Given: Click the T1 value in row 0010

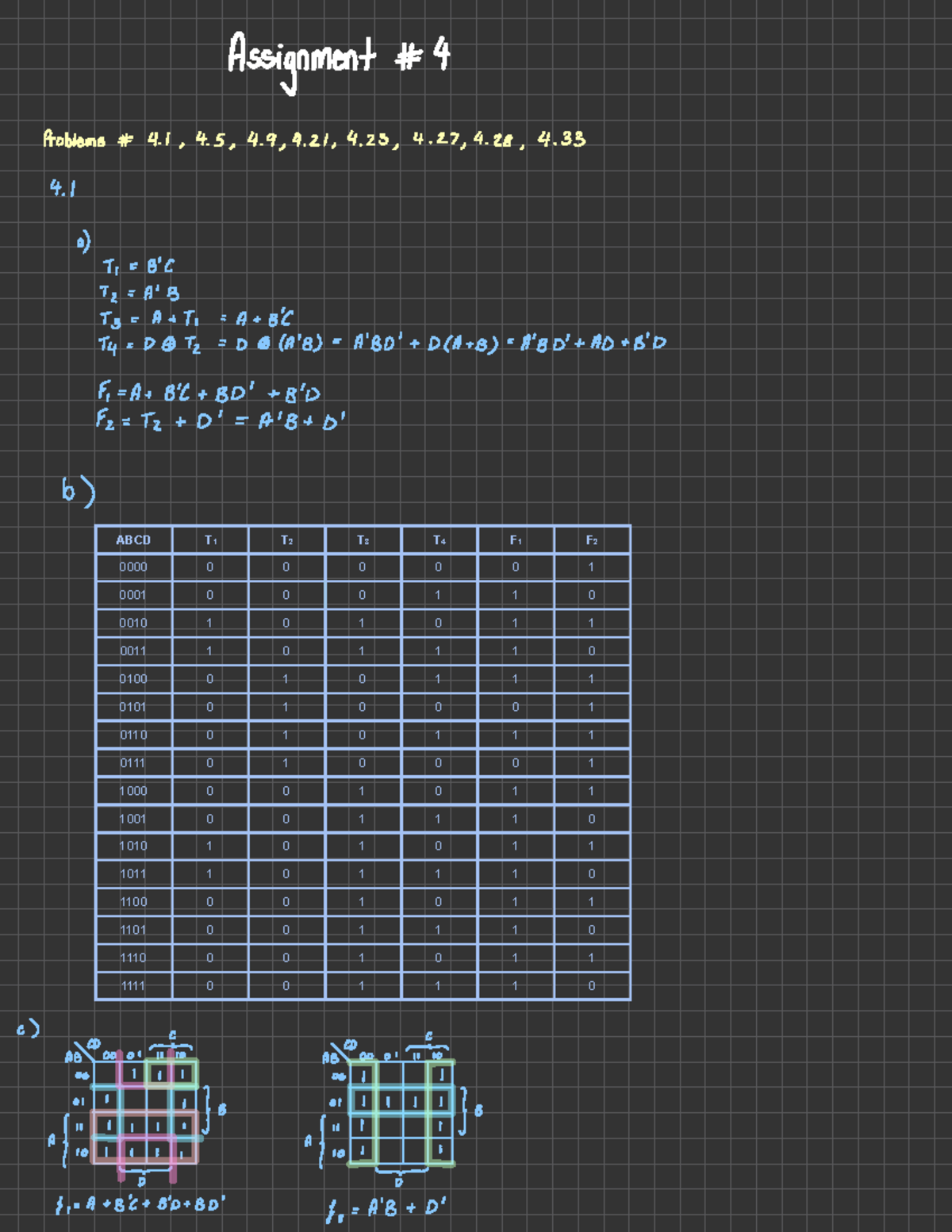Looking at the screenshot, I should click(209, 623).
